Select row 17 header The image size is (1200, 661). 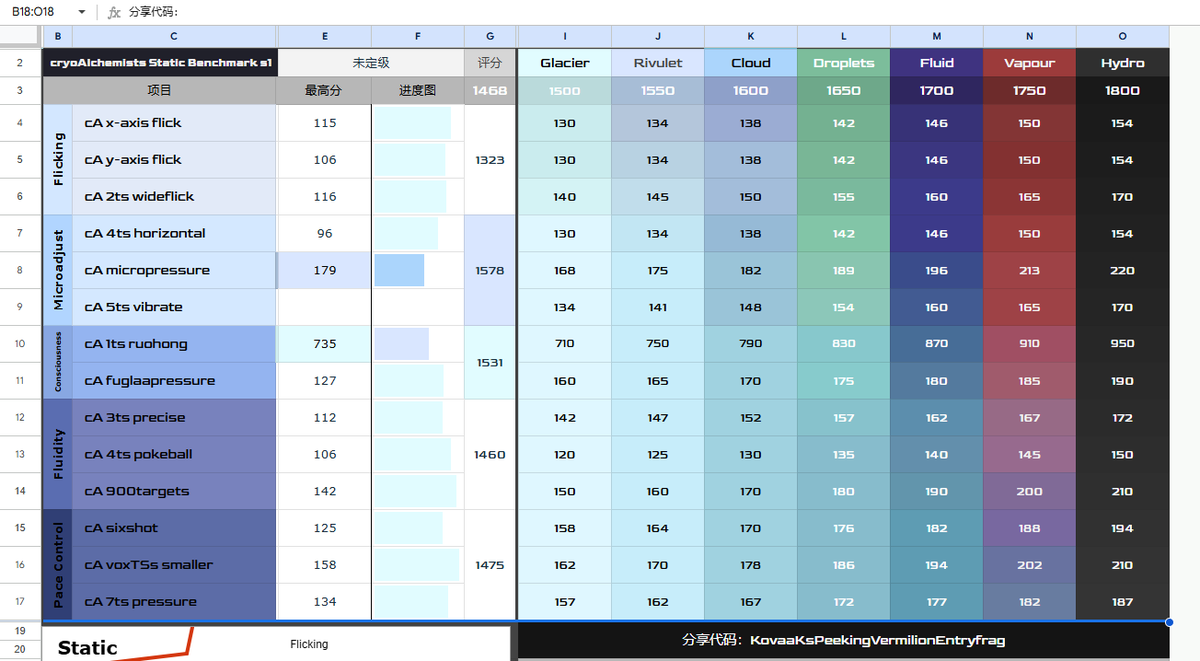point(20,601)
